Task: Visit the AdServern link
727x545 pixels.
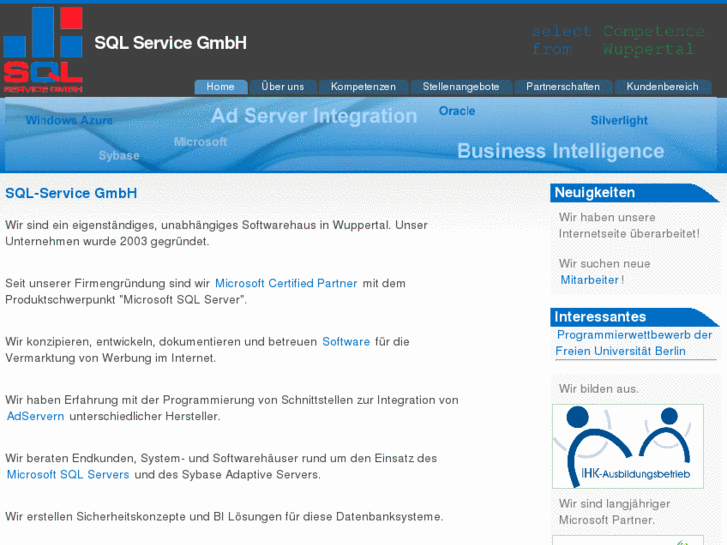Action: 35,417
